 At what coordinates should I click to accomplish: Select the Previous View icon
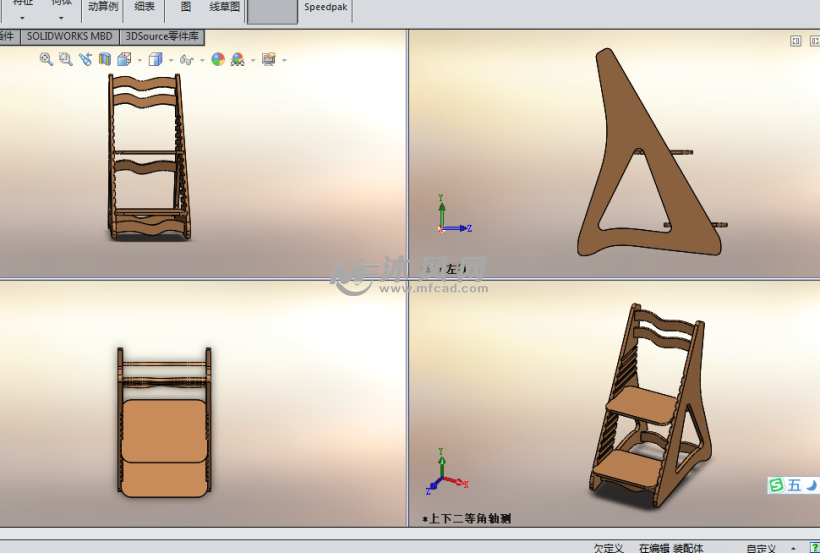click(86, 59)
